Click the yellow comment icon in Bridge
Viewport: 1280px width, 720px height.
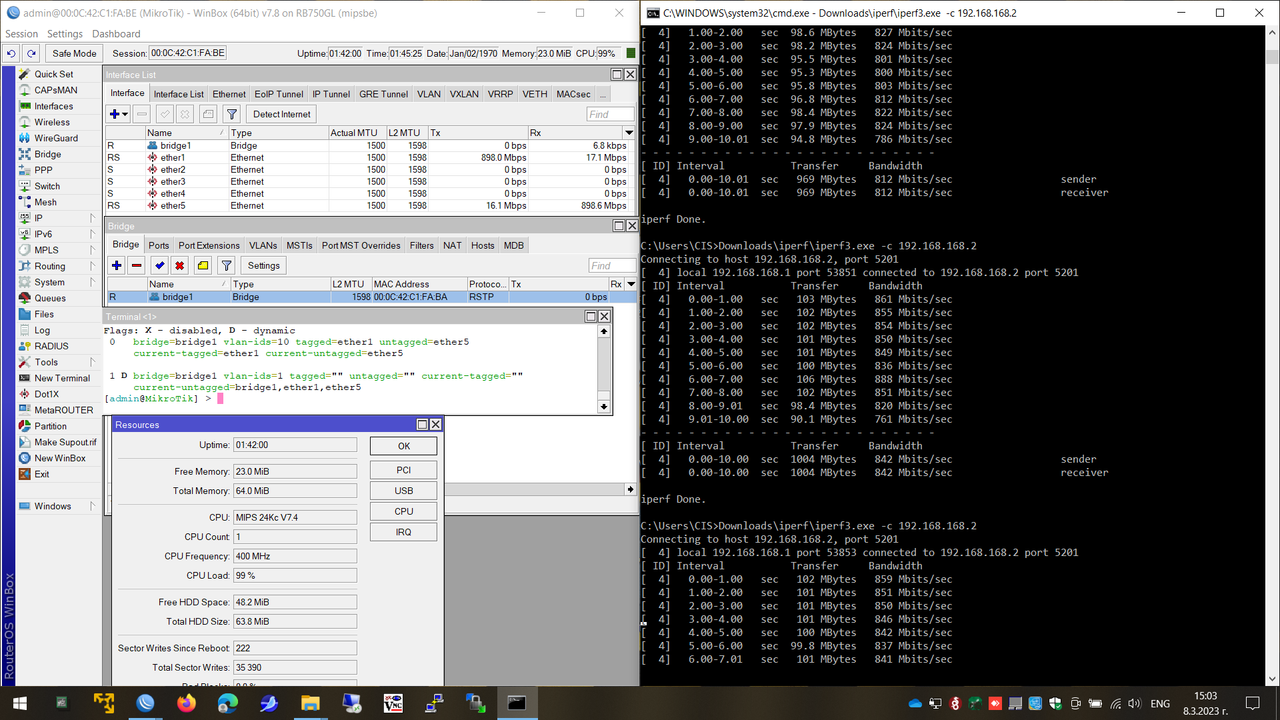coord(202,265)
